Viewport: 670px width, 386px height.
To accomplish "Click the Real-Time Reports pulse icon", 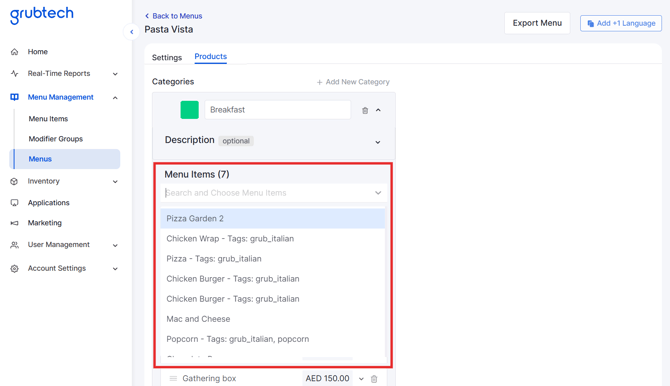I will click(15, 74).
